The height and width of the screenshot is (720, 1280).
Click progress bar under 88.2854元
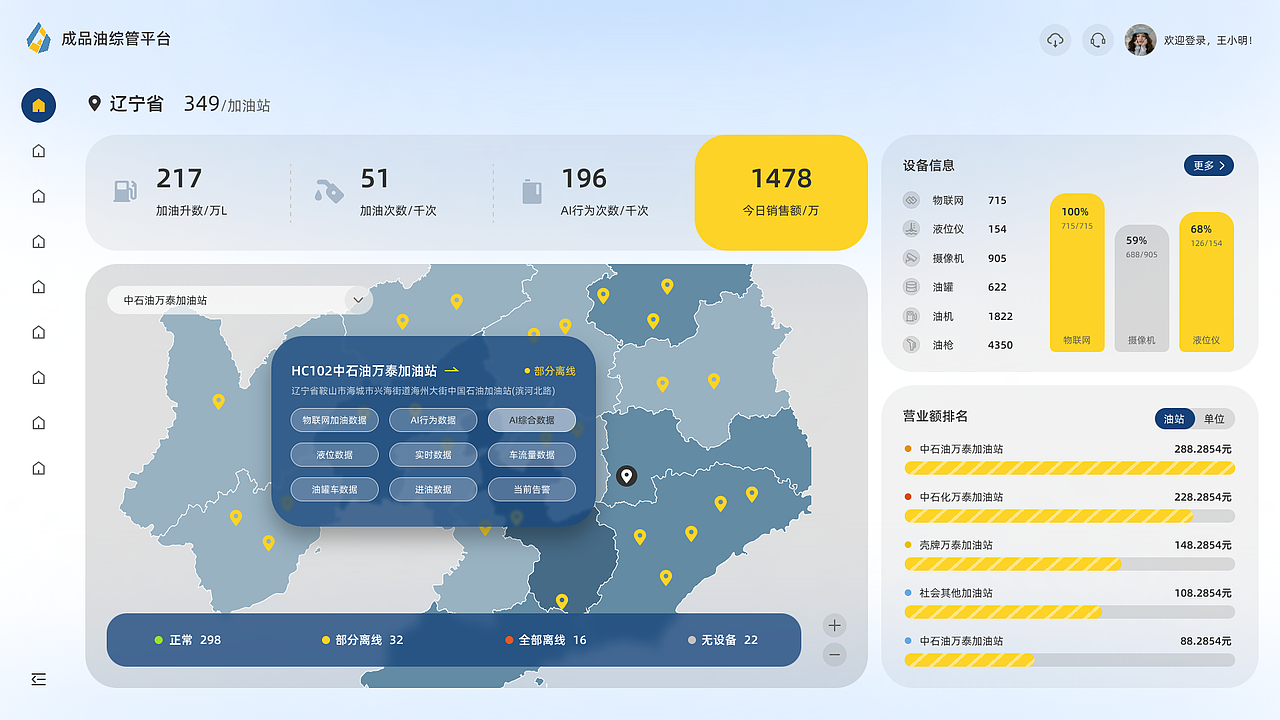click(x=1069, y=660)
